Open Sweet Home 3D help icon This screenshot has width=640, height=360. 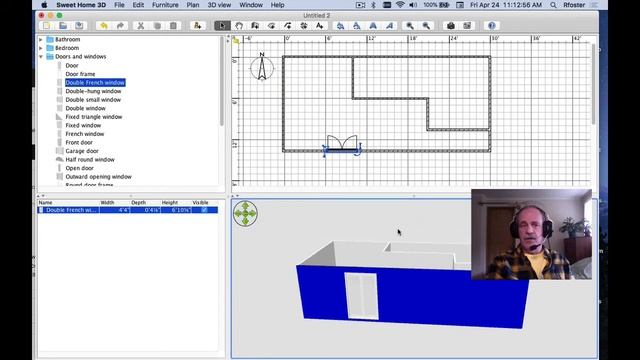coord(491,26)
